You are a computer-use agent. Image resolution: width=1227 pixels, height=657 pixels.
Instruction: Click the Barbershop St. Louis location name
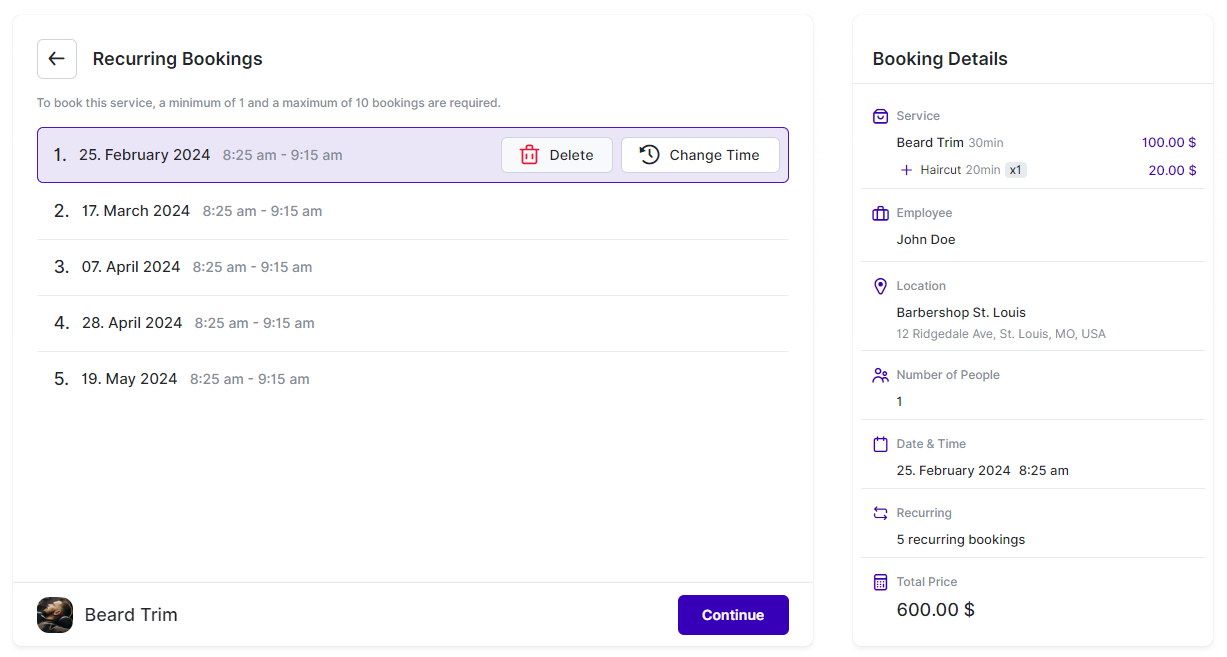[x=960, y=312]
